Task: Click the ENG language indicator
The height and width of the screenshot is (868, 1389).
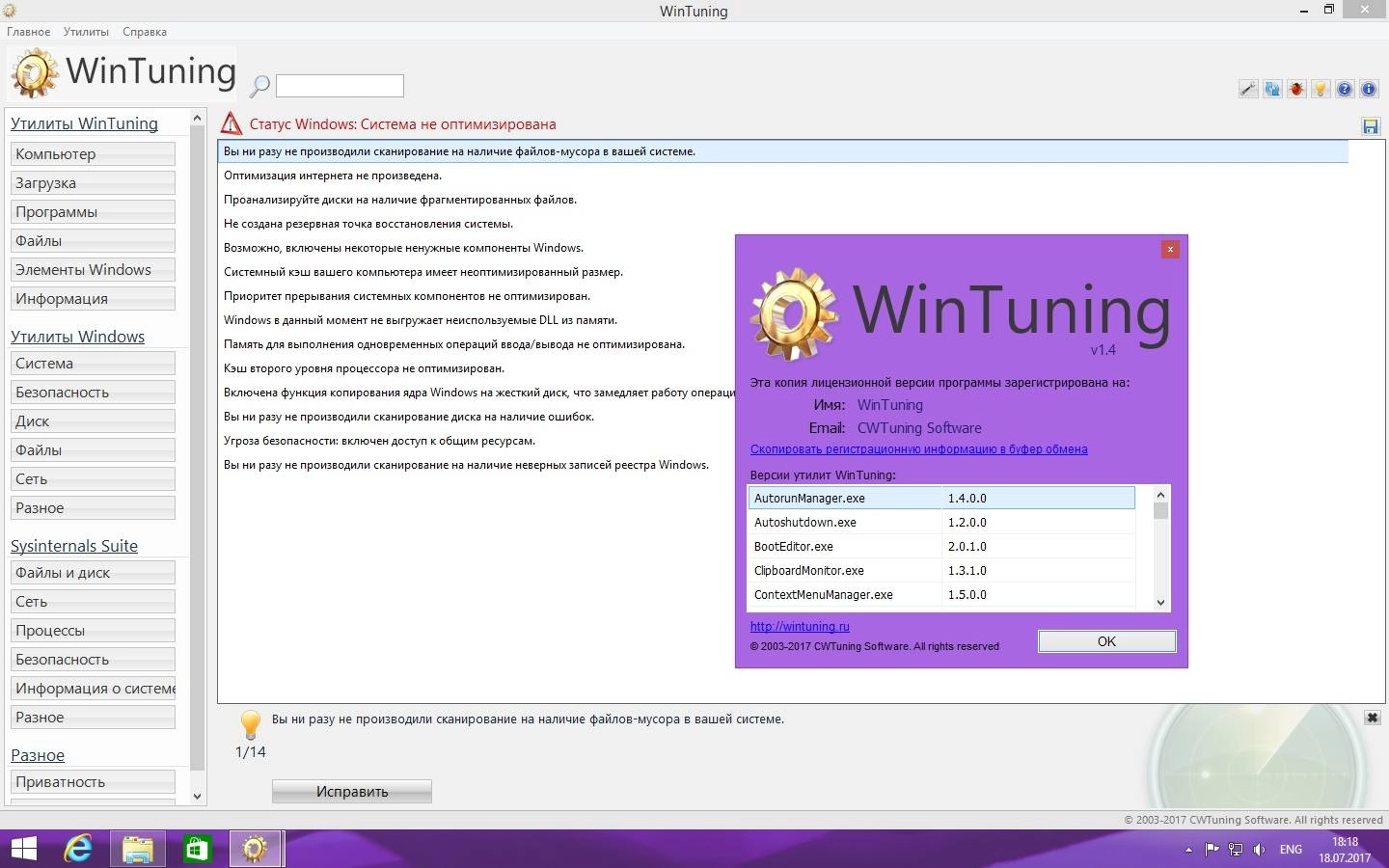Action: [x=1291, y=850]
